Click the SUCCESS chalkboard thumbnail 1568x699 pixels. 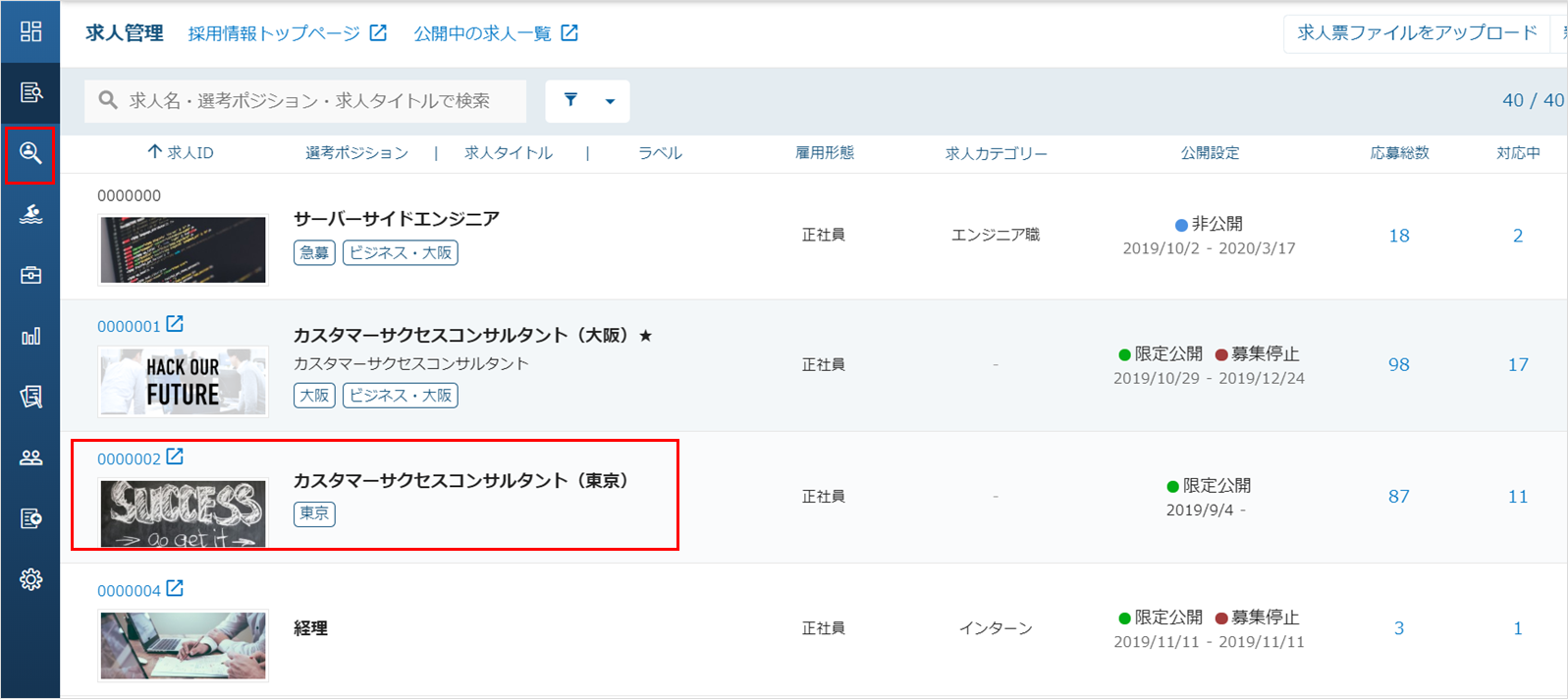[183, 513]
